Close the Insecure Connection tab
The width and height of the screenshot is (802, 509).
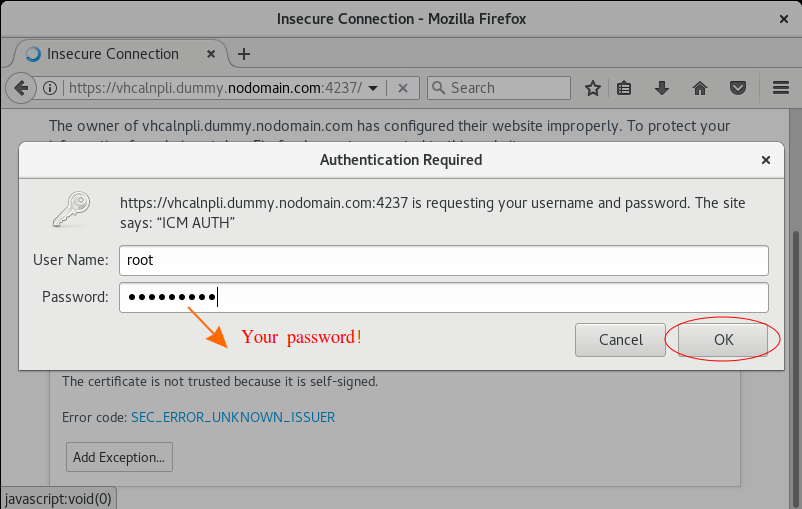pos(211,54)
